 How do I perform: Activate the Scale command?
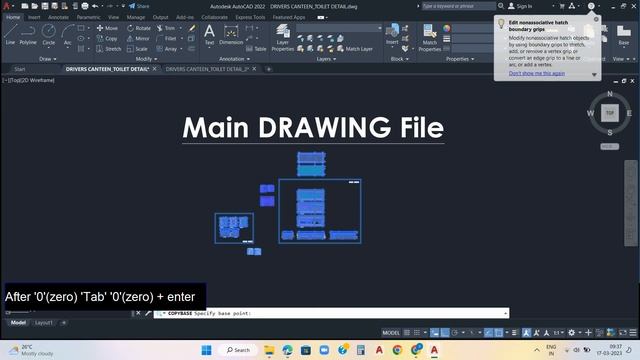click(137, 49)
